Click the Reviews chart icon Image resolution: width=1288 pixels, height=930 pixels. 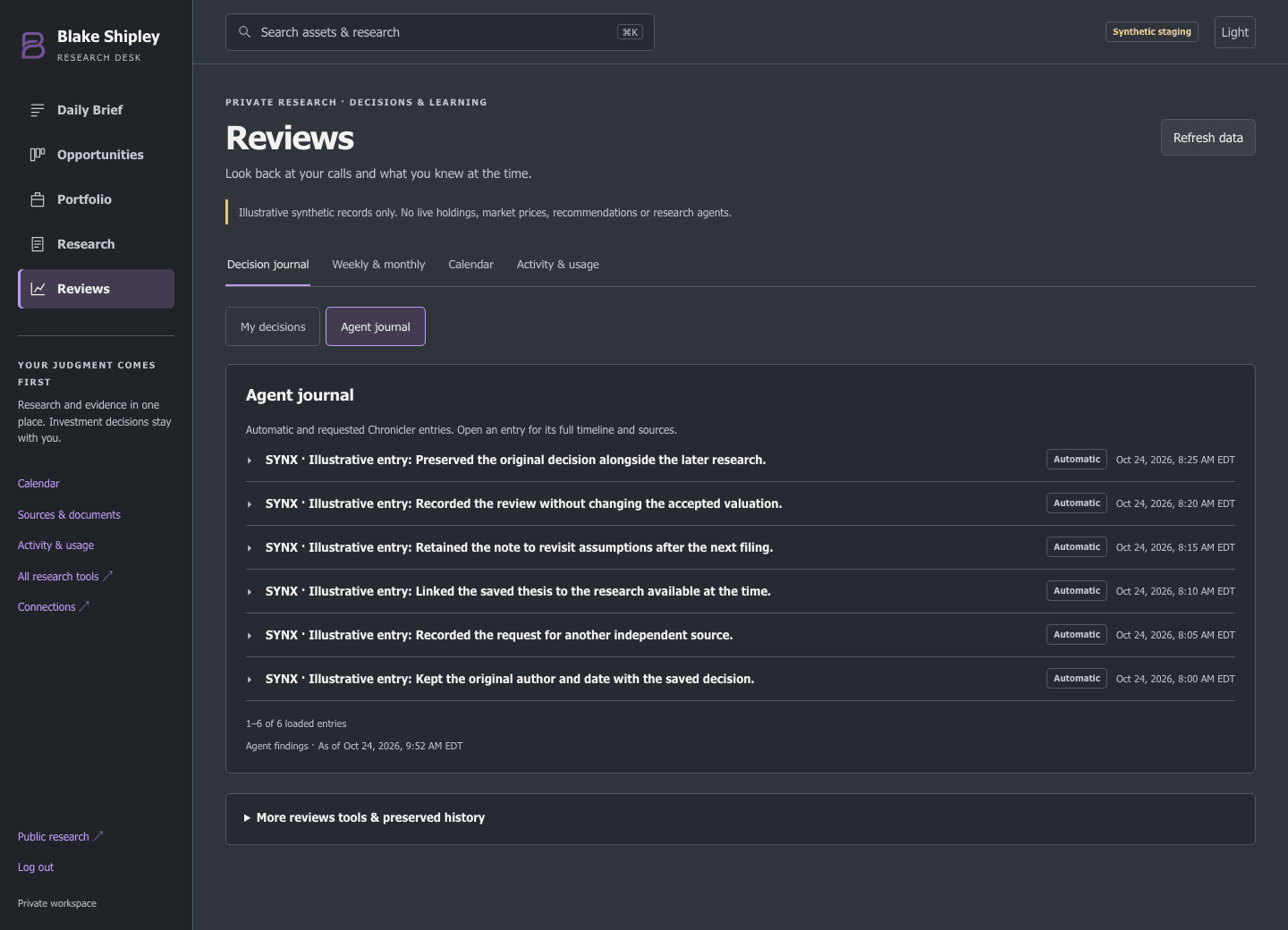[38, 289]
